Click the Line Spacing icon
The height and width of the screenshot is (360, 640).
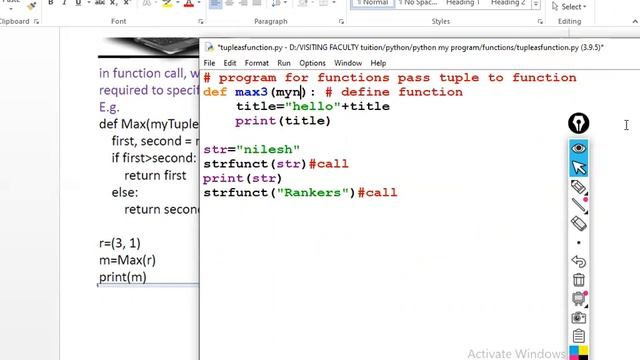276,3
